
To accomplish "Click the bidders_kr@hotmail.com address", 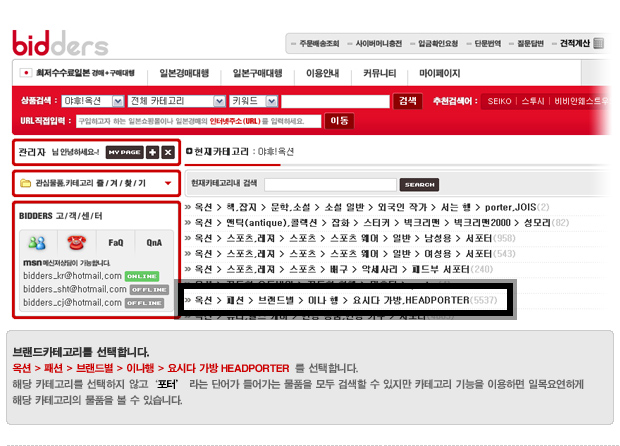I will point(72,276).
